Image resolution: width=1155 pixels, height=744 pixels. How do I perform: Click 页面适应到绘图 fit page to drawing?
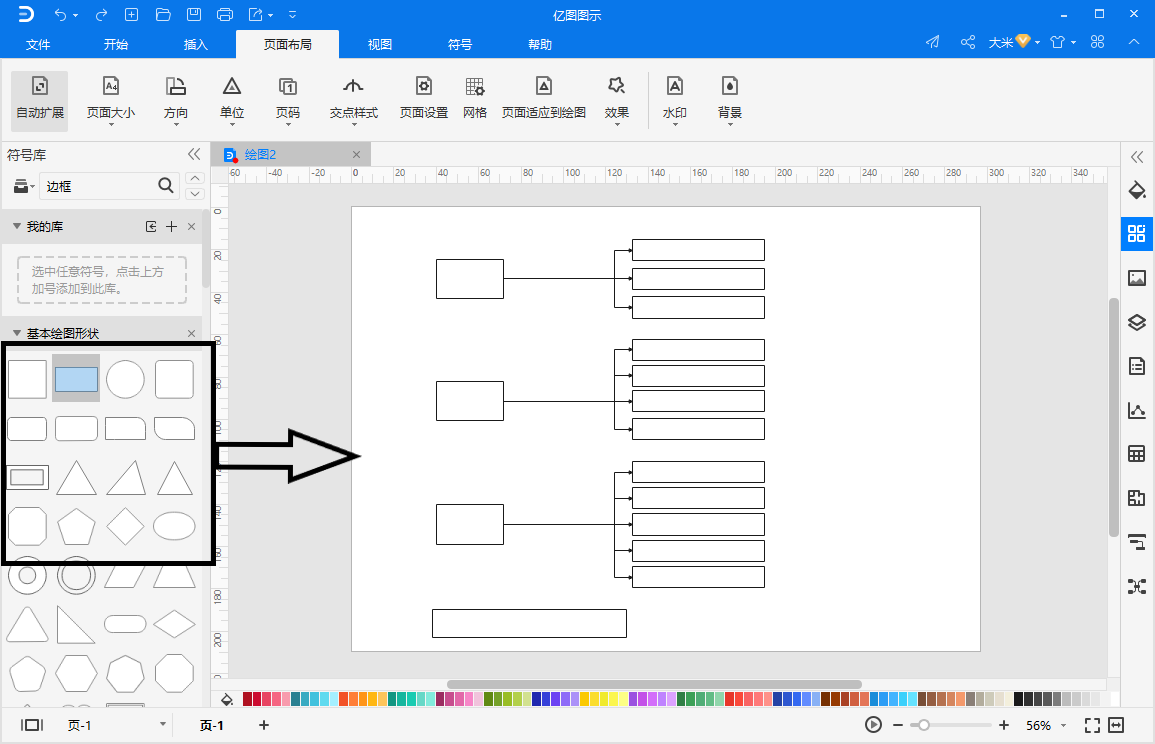(544, 99)
